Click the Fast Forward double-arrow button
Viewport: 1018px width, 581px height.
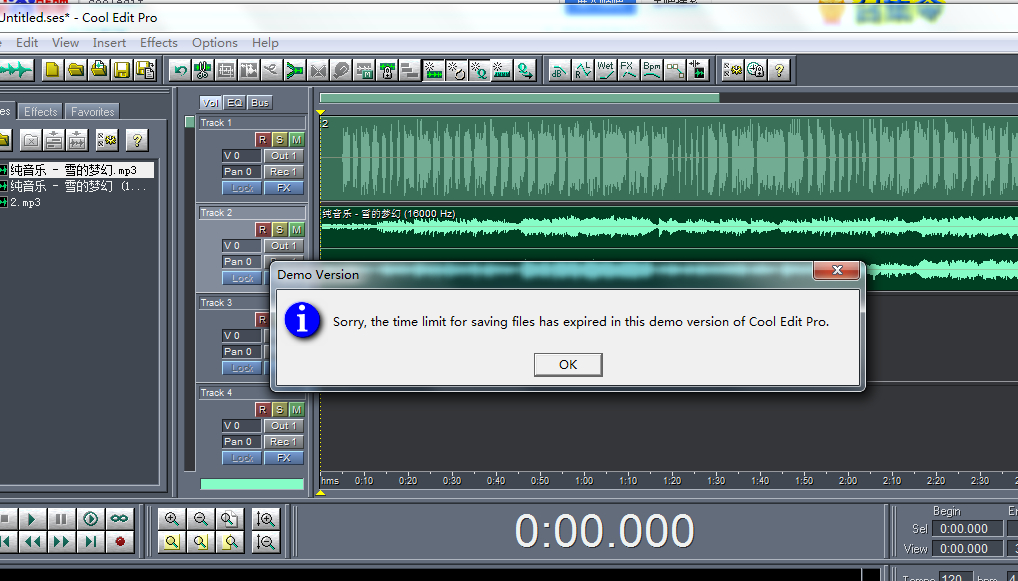[x=61, y=541]
